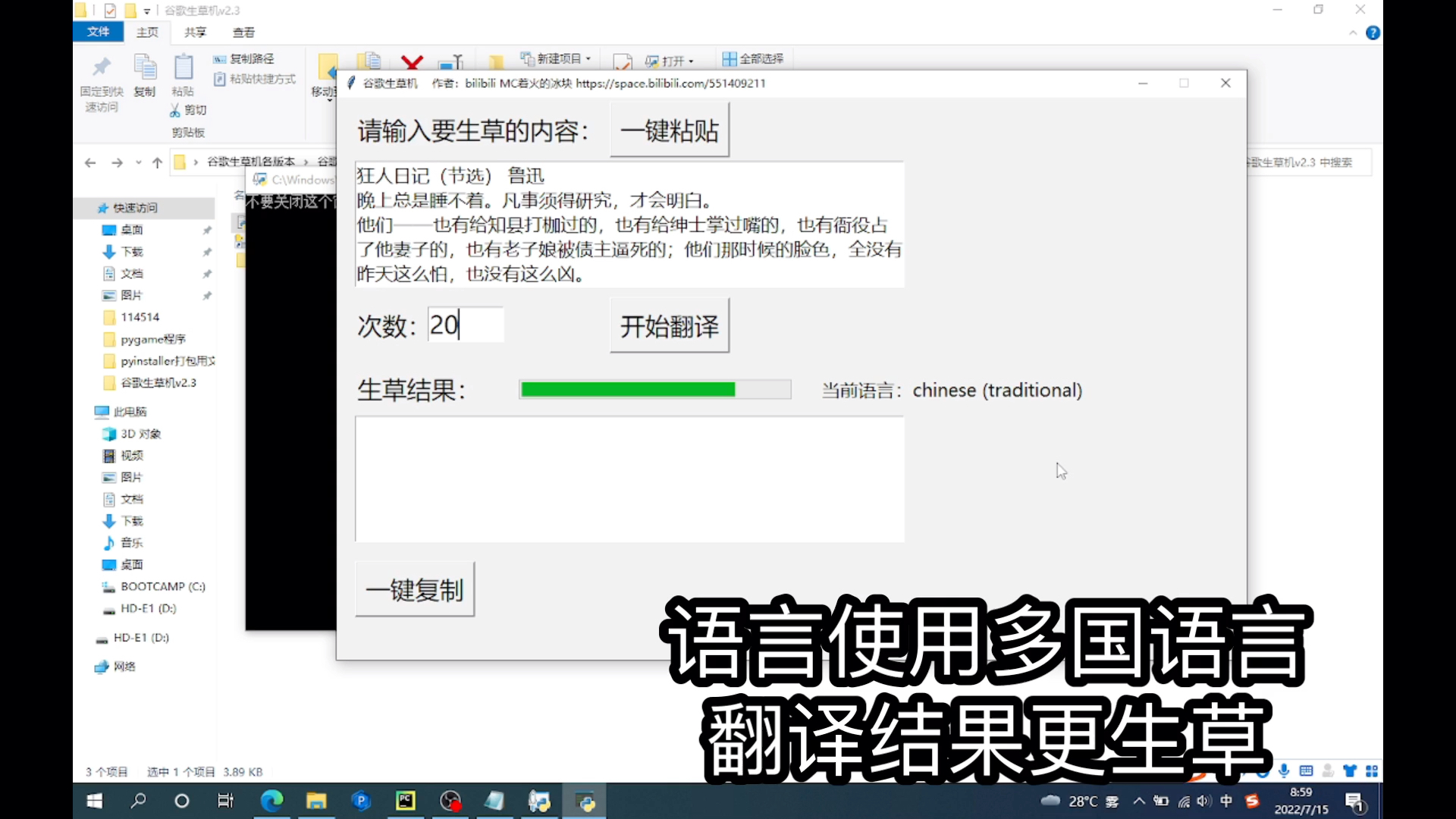Open the 查看 ribbon tab

pyautogui.click(x=243, y=32)
